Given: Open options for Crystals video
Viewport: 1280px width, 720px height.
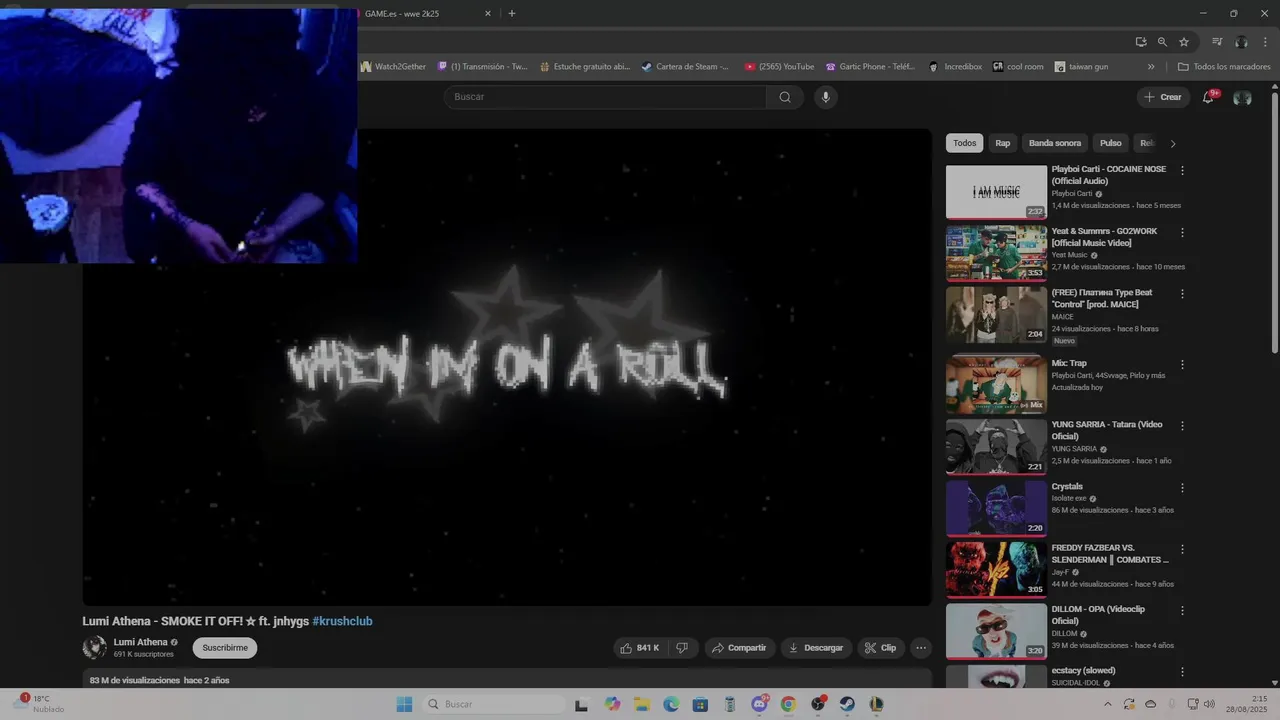Looking at the screenshot, I should pos(1182,487).
